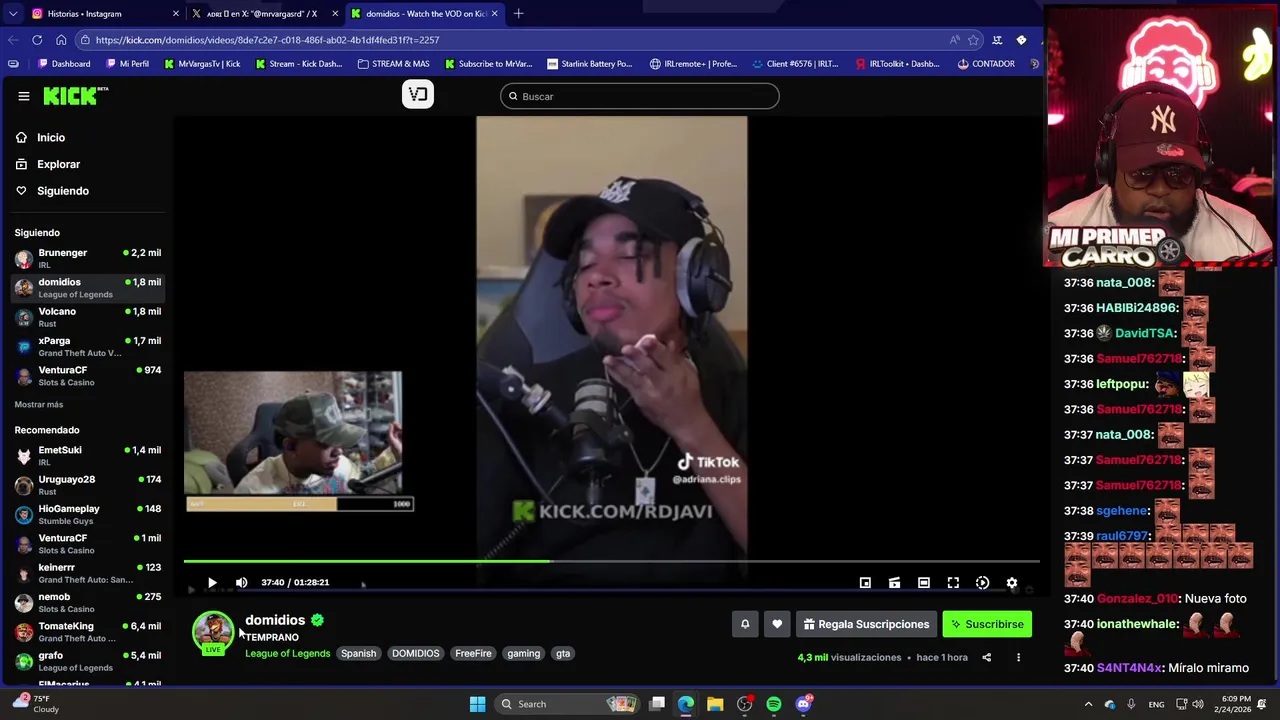Open the tab search dropdown

(x=12, y=14)
